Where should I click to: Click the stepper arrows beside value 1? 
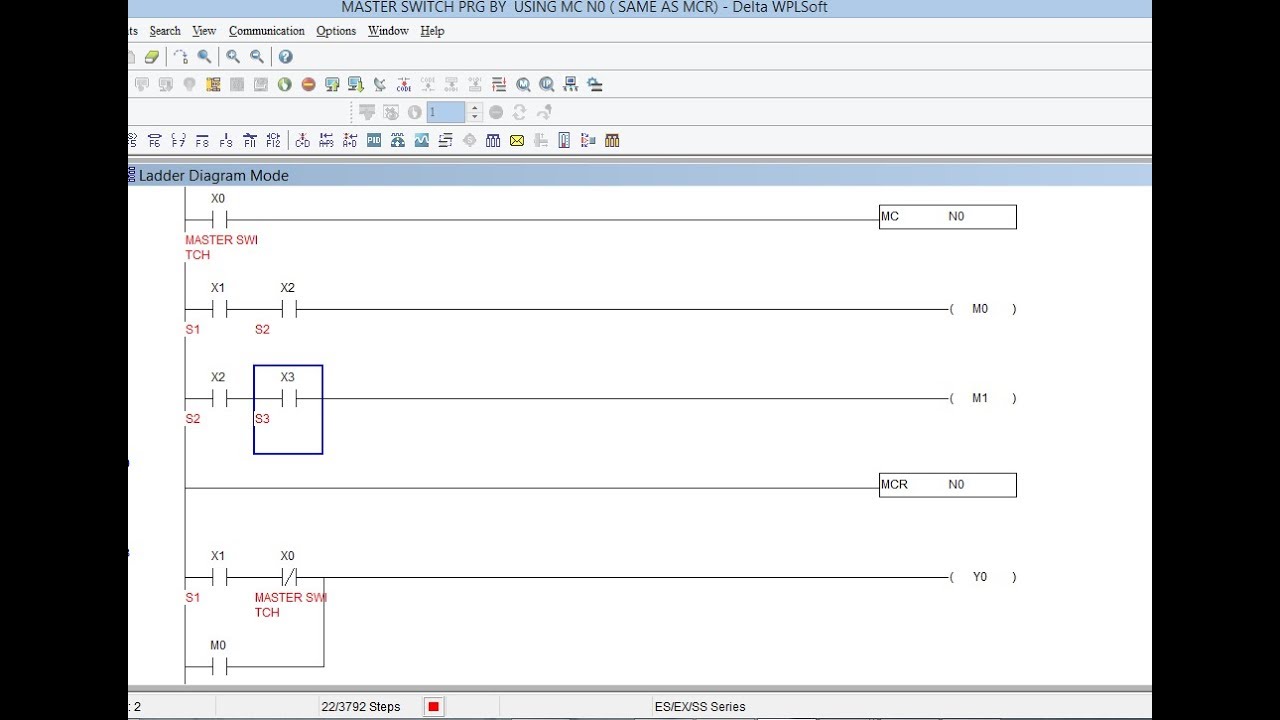475,113
